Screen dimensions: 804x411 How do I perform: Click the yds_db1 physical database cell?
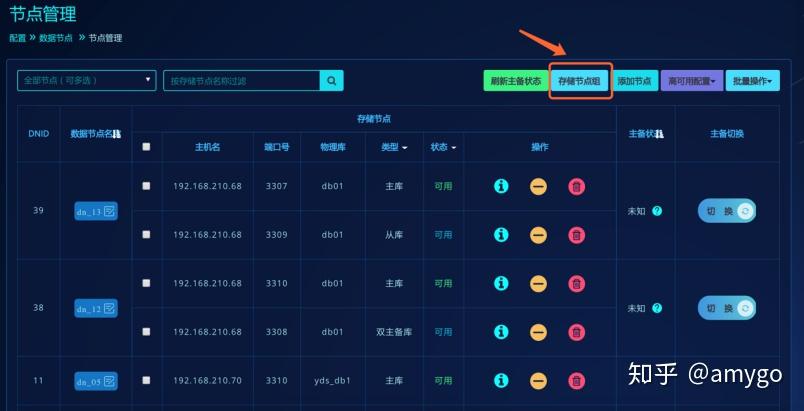coord(333,381)
